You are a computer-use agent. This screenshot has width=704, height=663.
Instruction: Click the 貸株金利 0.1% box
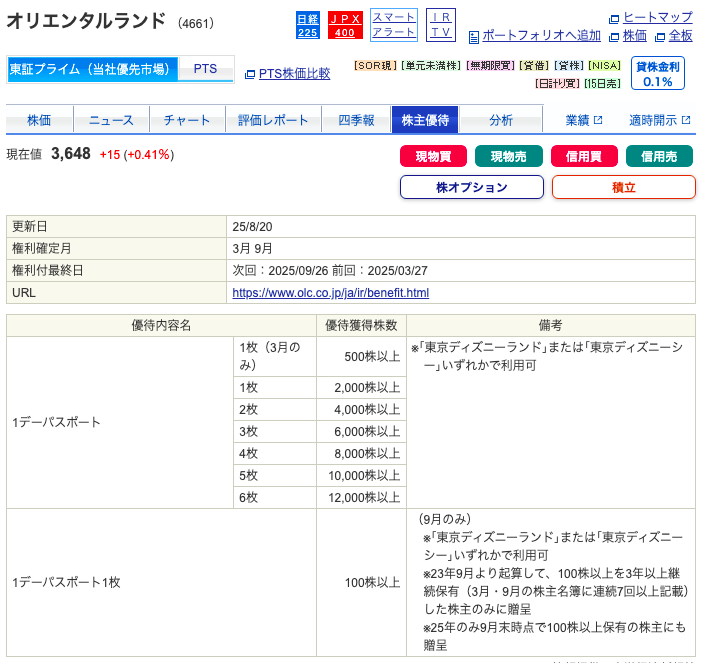point(657,73)
